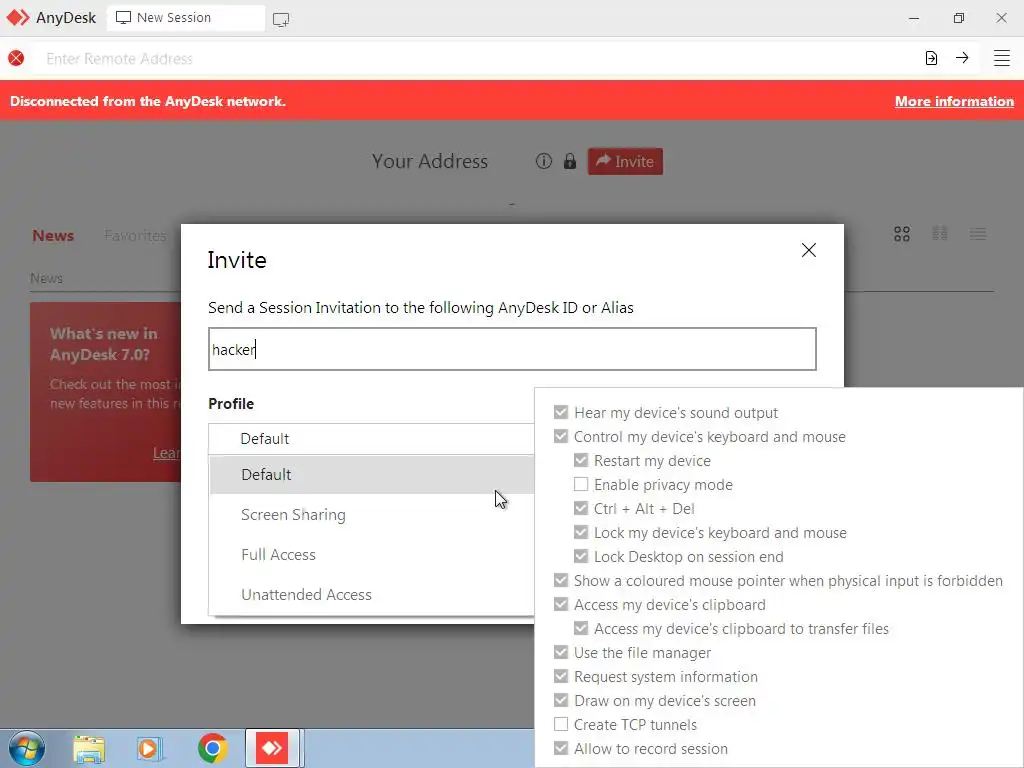Open the News tab
Image resolution: width=1024 pixels, height=768 pixels.
coord(53,236)
